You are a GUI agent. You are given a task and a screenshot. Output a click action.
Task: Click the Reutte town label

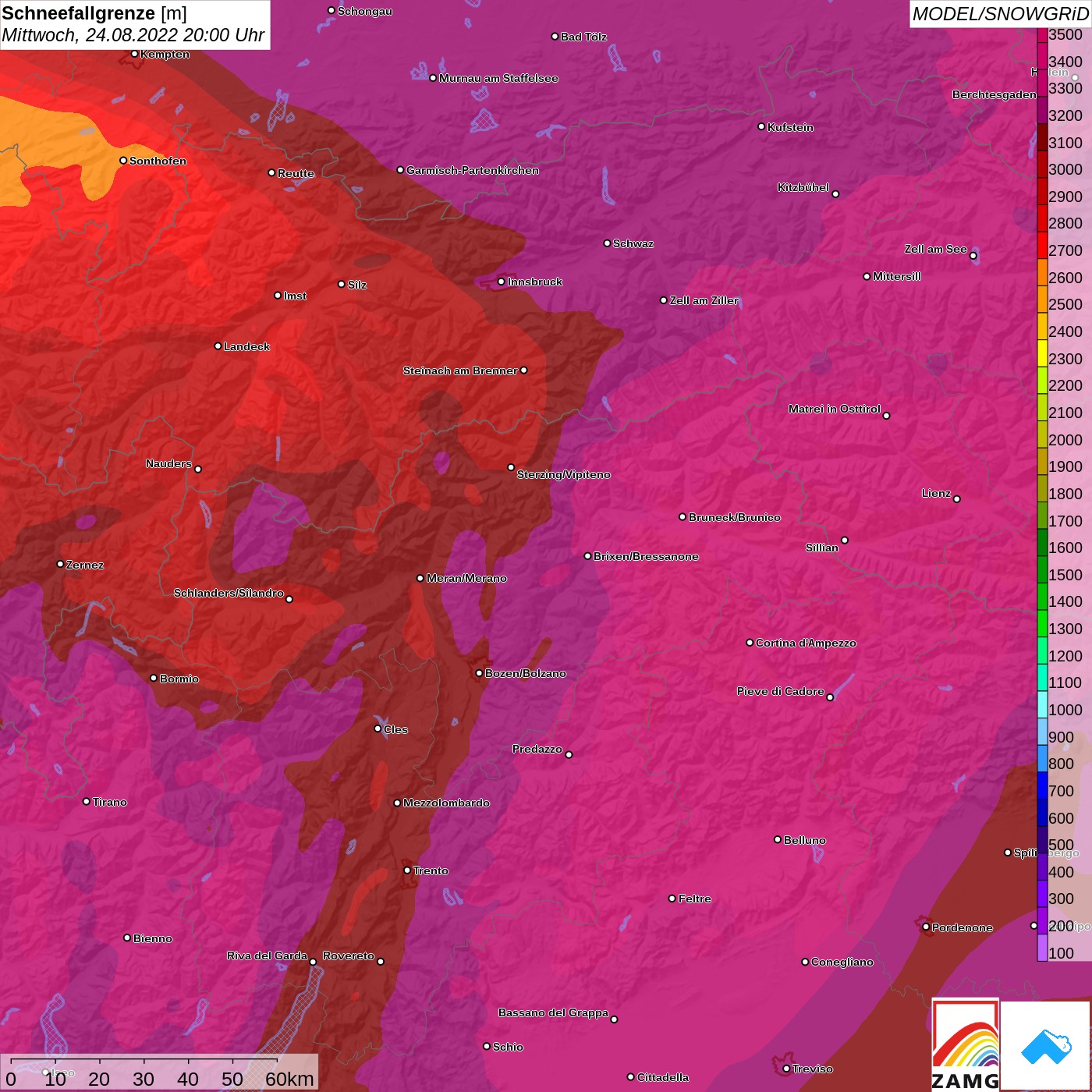(x=296, y=173)
